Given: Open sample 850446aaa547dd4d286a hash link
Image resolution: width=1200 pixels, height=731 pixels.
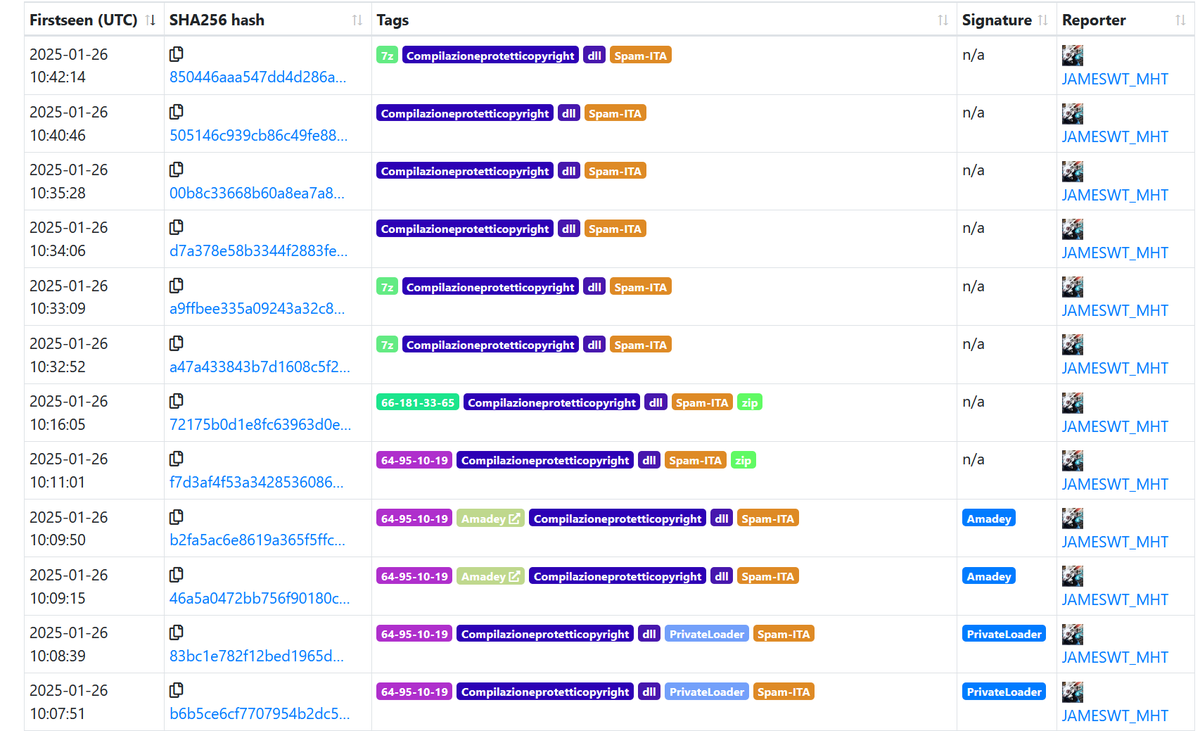Looking at the screenshot, I should click(x=258, y=78).
